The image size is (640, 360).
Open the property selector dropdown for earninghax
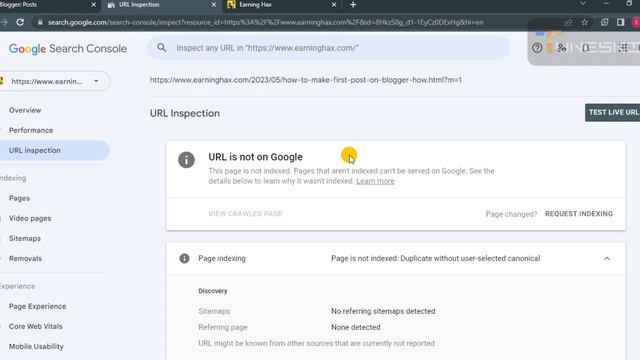[x=55, y=81]
